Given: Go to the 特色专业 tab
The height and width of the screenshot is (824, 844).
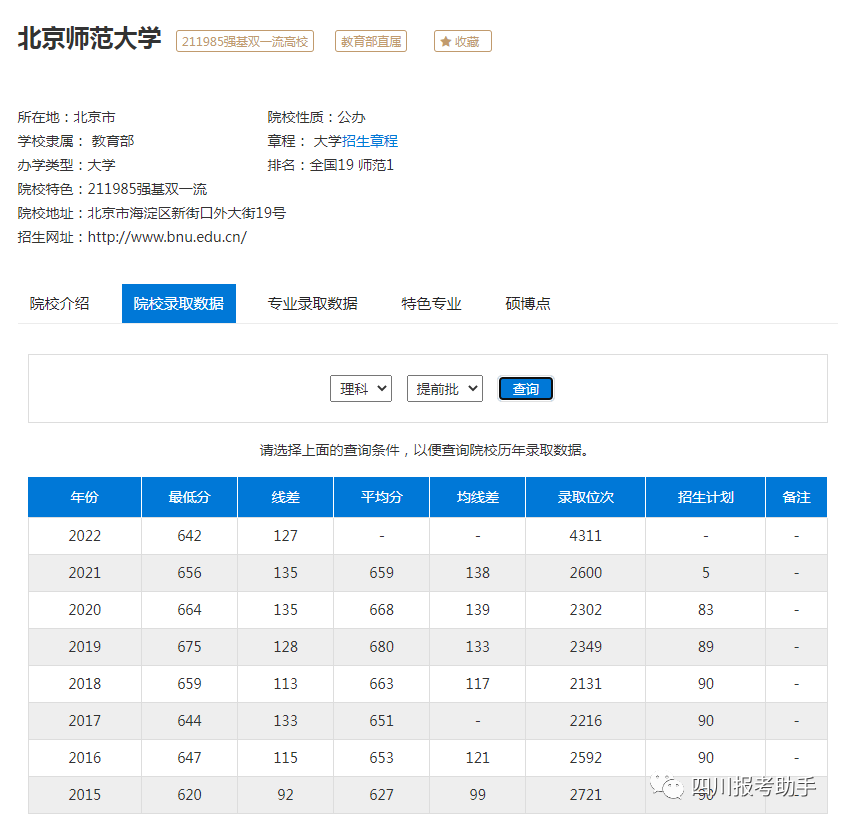Looking at the screenshot, I should pos(431,304).
